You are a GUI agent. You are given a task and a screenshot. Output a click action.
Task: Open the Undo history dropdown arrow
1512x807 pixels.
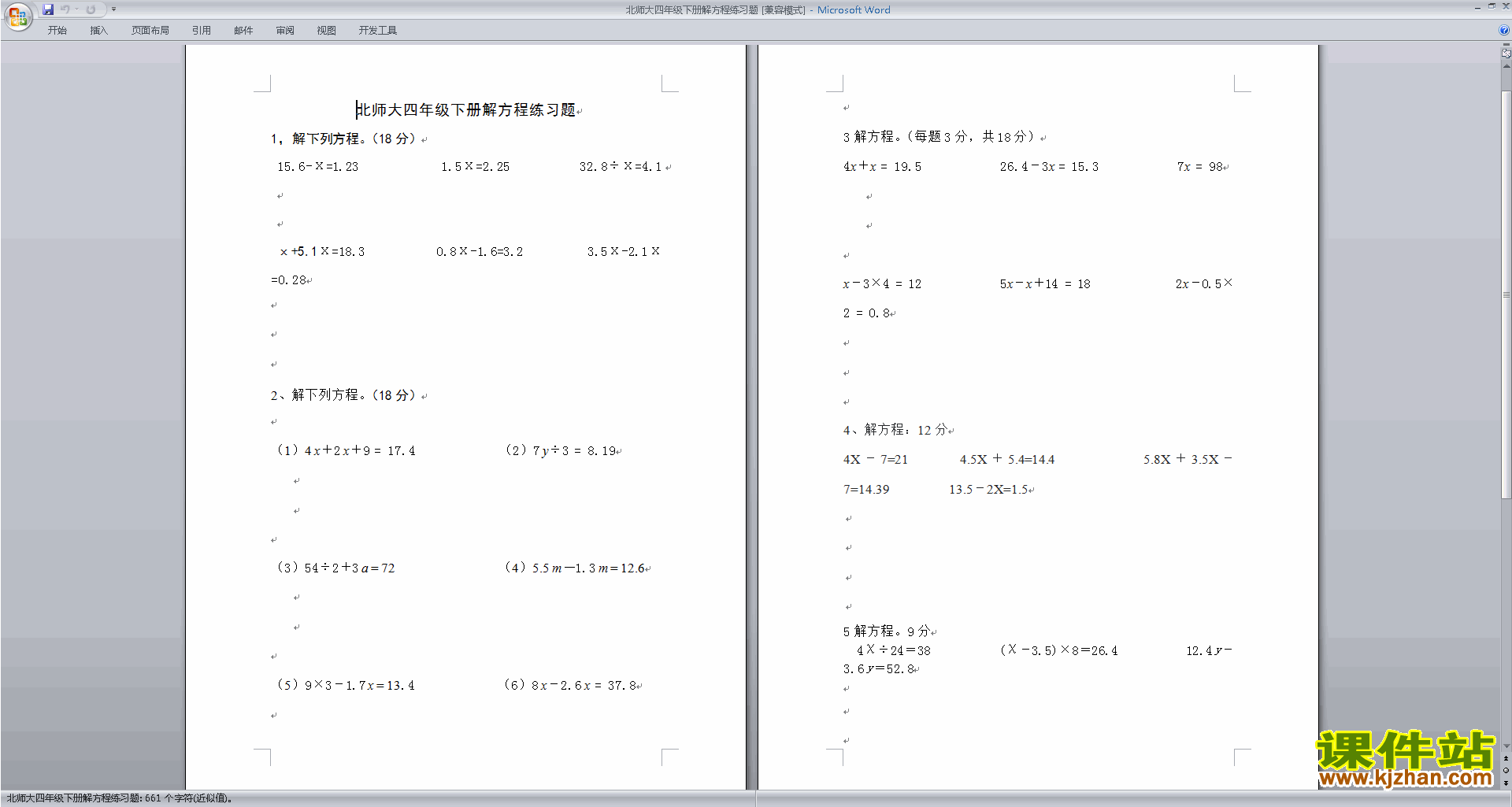point(77,9)
